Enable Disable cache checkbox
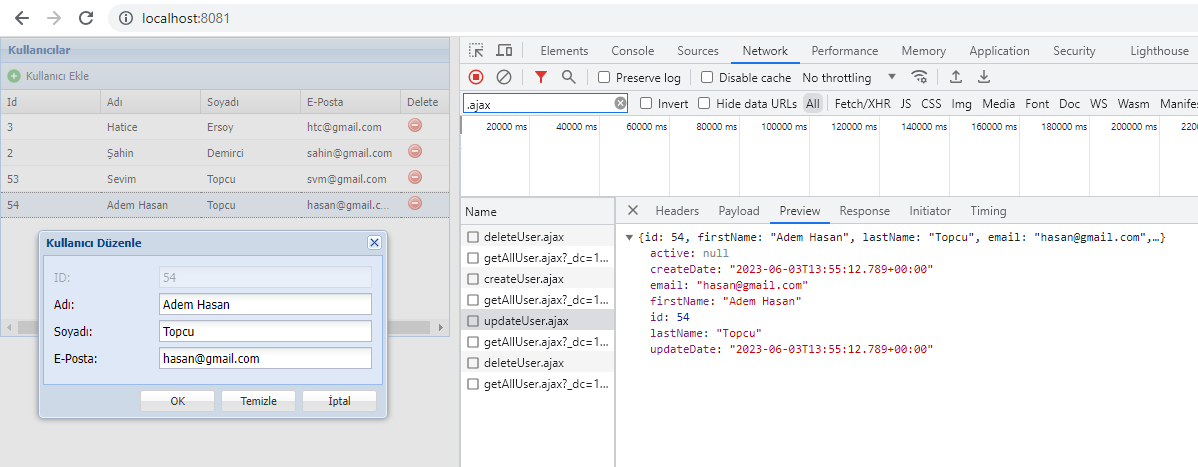The image size is (1198, 467). 707,77
